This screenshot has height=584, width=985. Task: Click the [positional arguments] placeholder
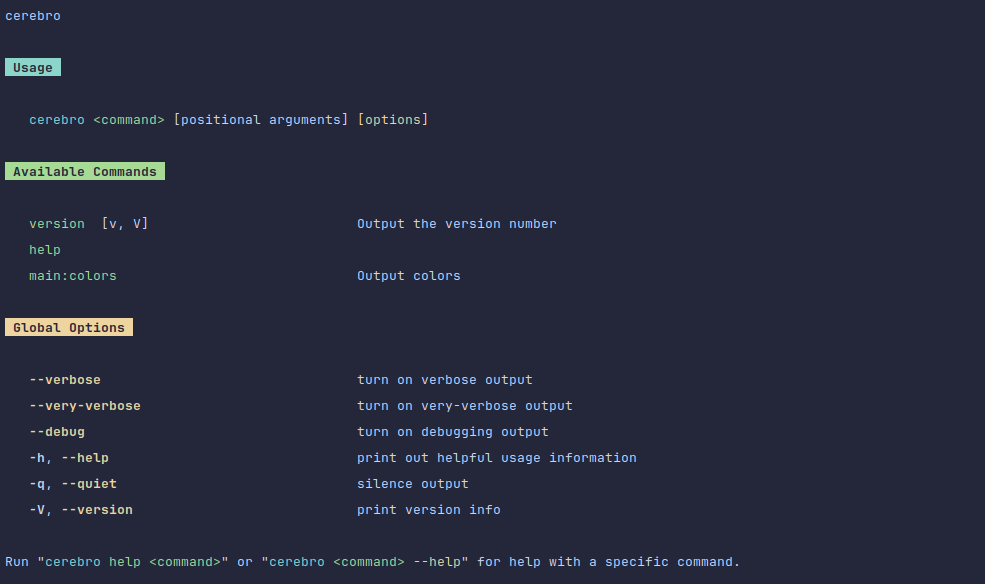(x=261, y=120)
